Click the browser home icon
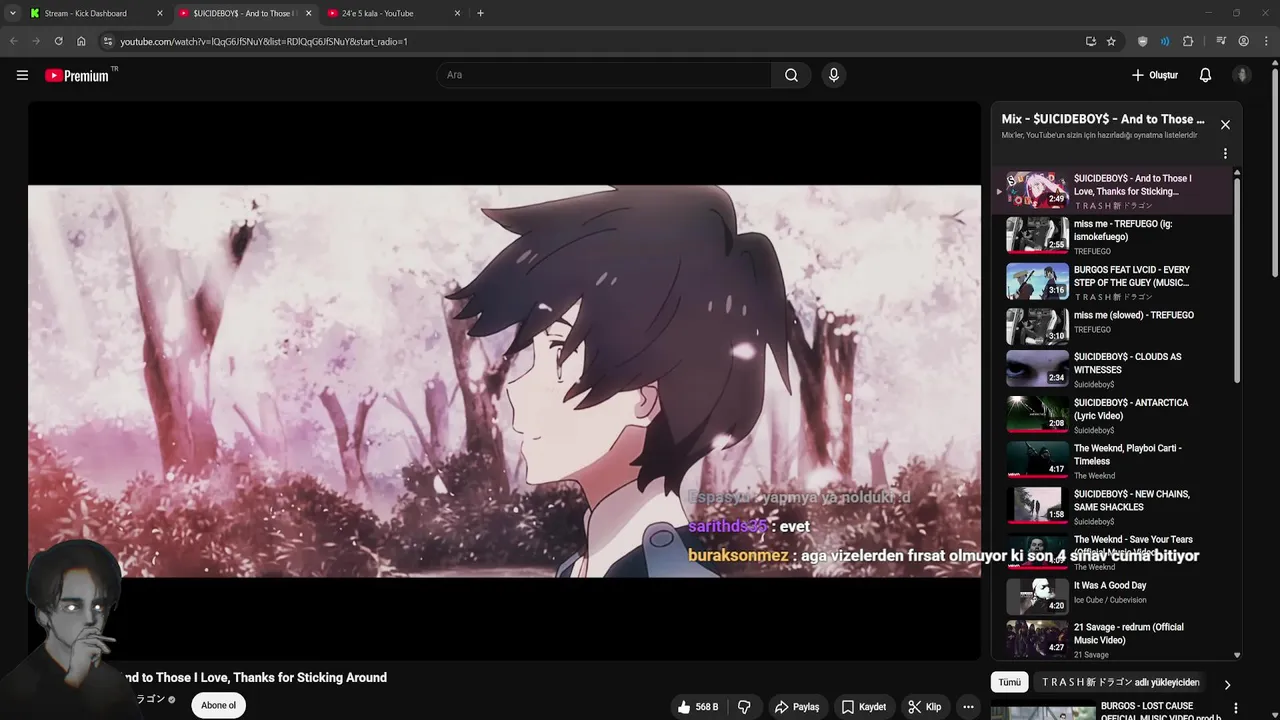This screenshot has height=720, width=1280. click(x=82, y=41)
